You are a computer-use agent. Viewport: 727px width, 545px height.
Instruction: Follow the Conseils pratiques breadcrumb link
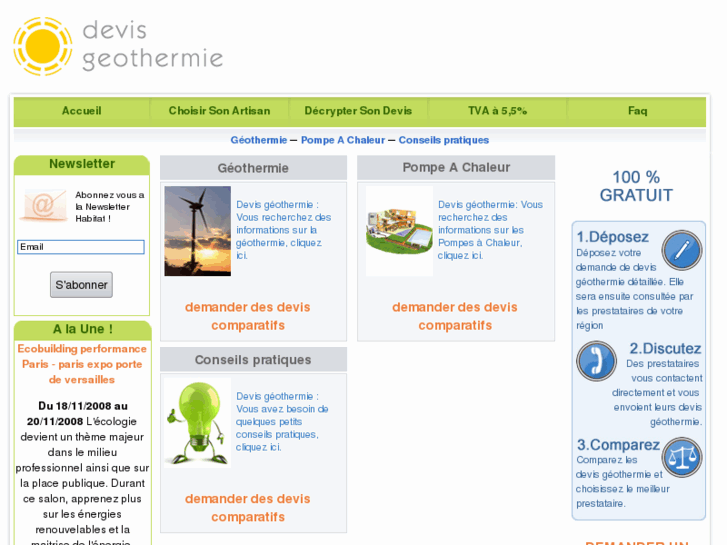[444, 140]
